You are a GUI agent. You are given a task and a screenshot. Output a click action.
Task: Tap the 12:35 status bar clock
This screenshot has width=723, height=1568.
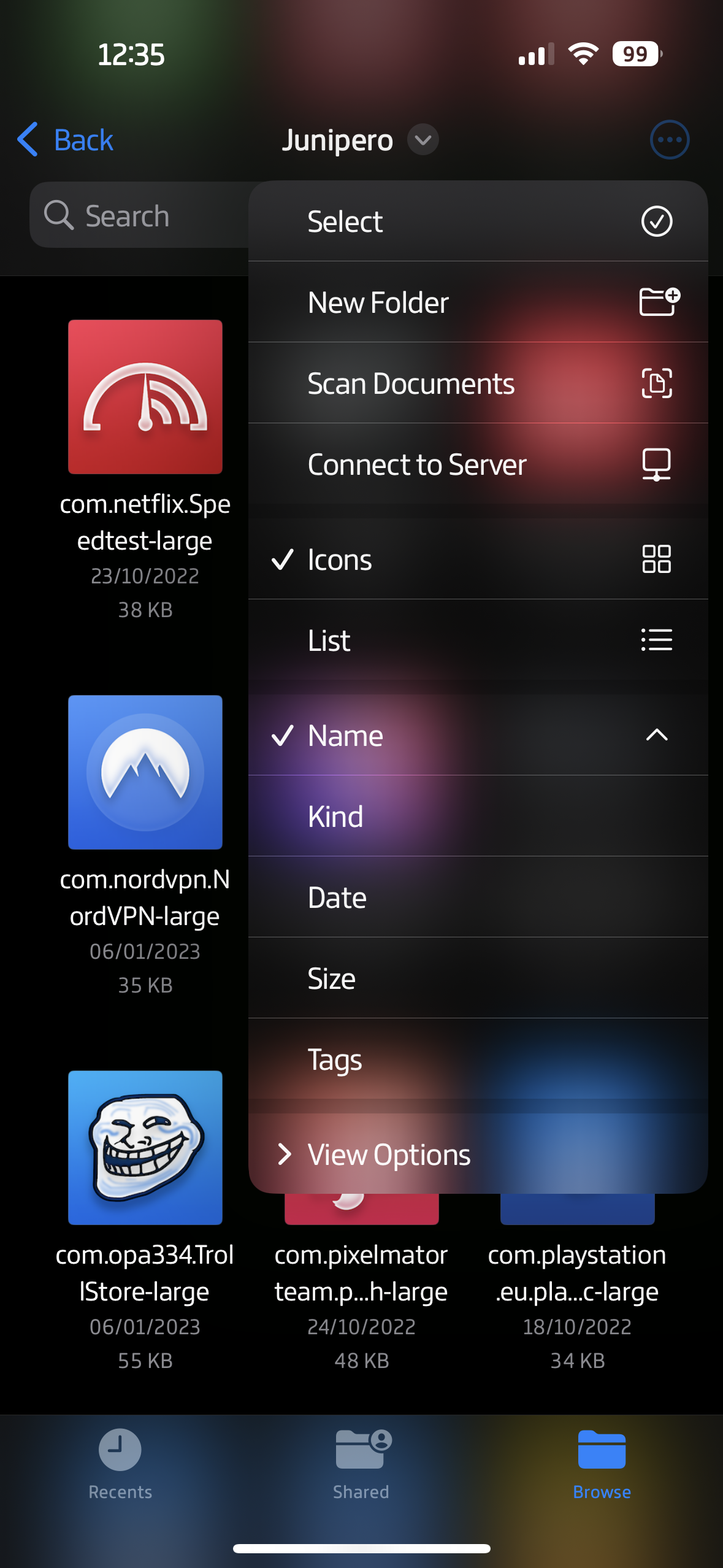point(131,55)
